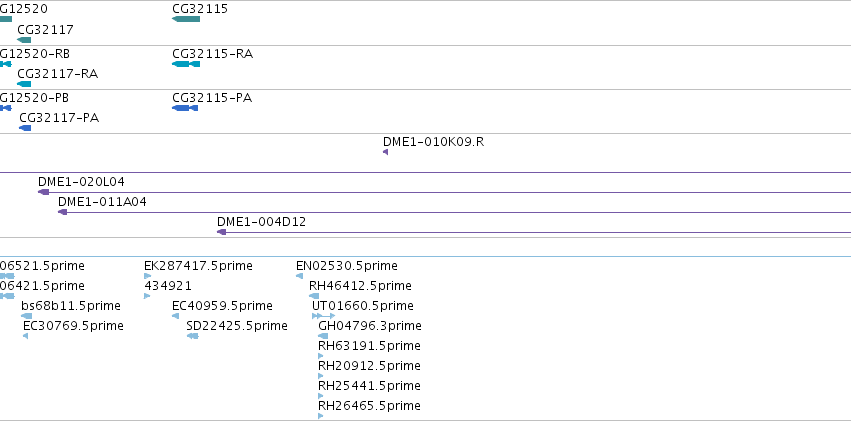
Task: Select the UT01660.5prime EST glyph
Action: pyautogui.click(x=323, y=316)
